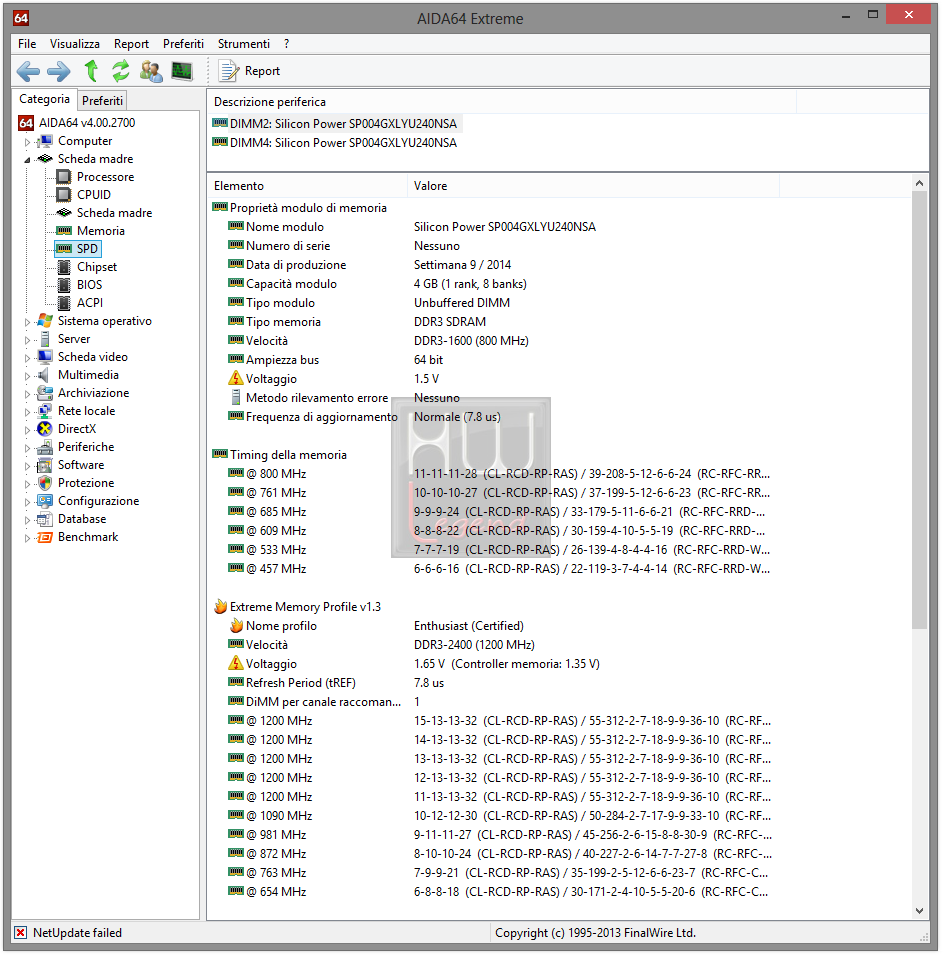943x955 pixels.
Task: Expand the Benchmark tree node
Action: point(27,538)
